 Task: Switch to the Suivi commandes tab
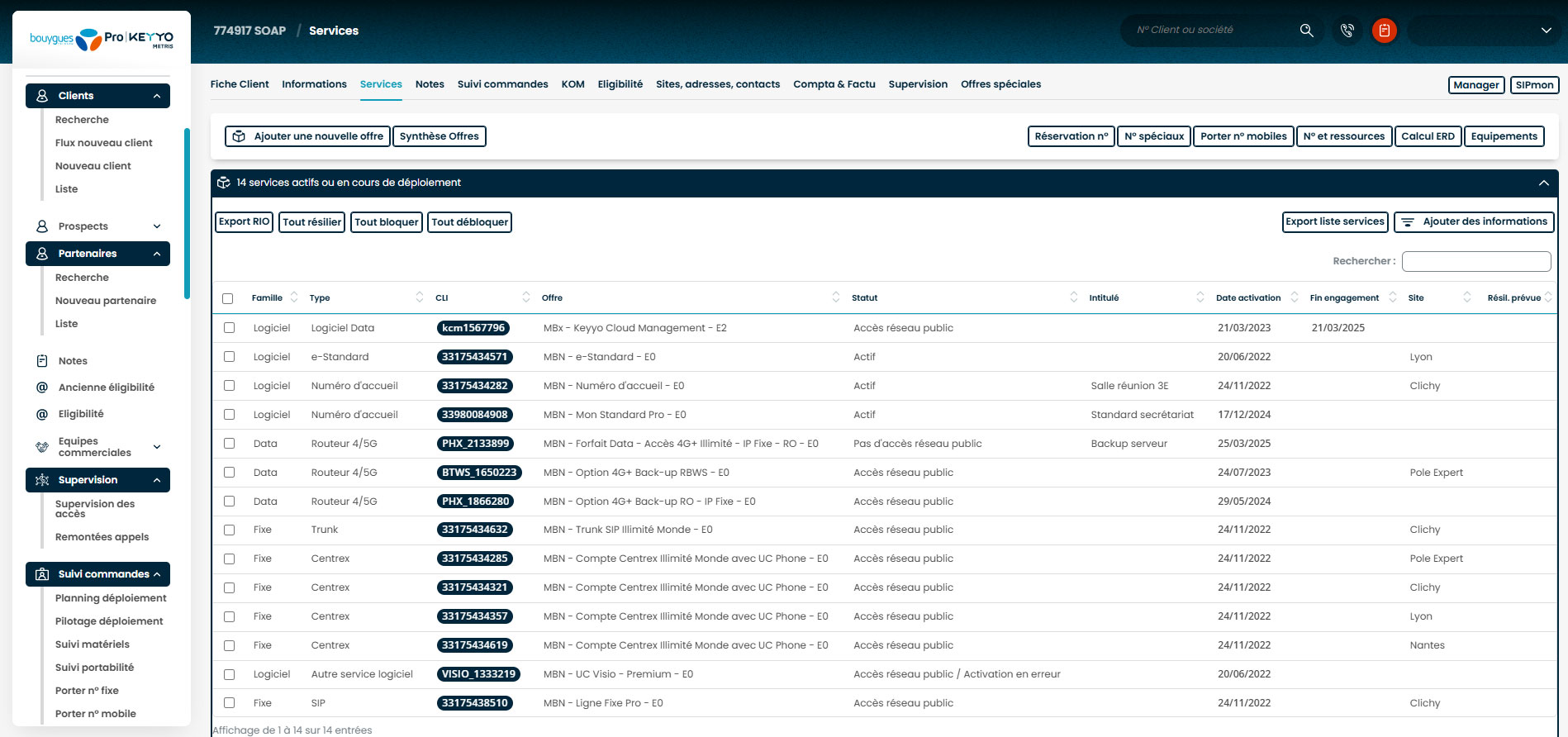click(502, 84)
